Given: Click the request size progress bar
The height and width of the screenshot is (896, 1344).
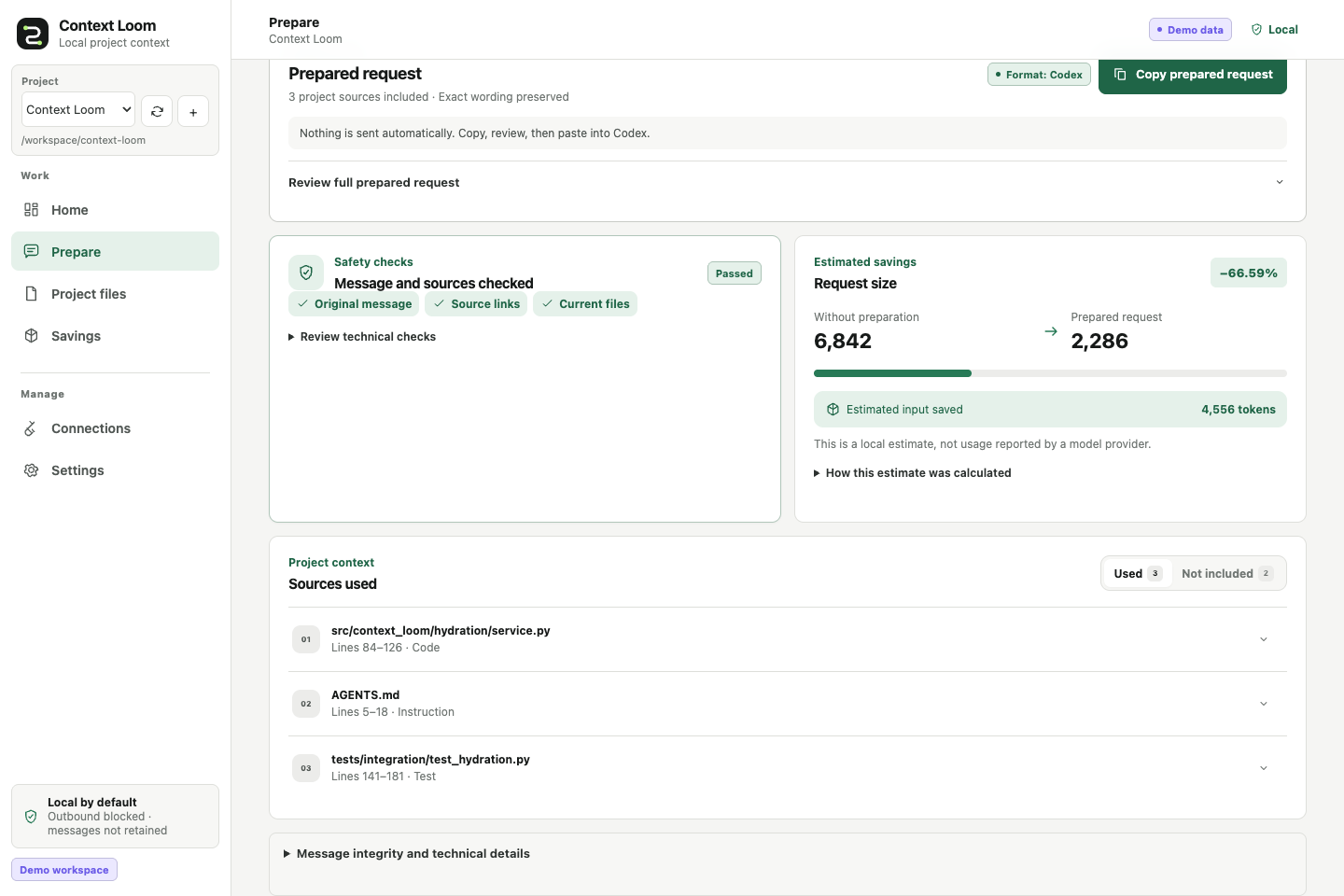Looking at the screenshot, I should [x=1050, y=373].
